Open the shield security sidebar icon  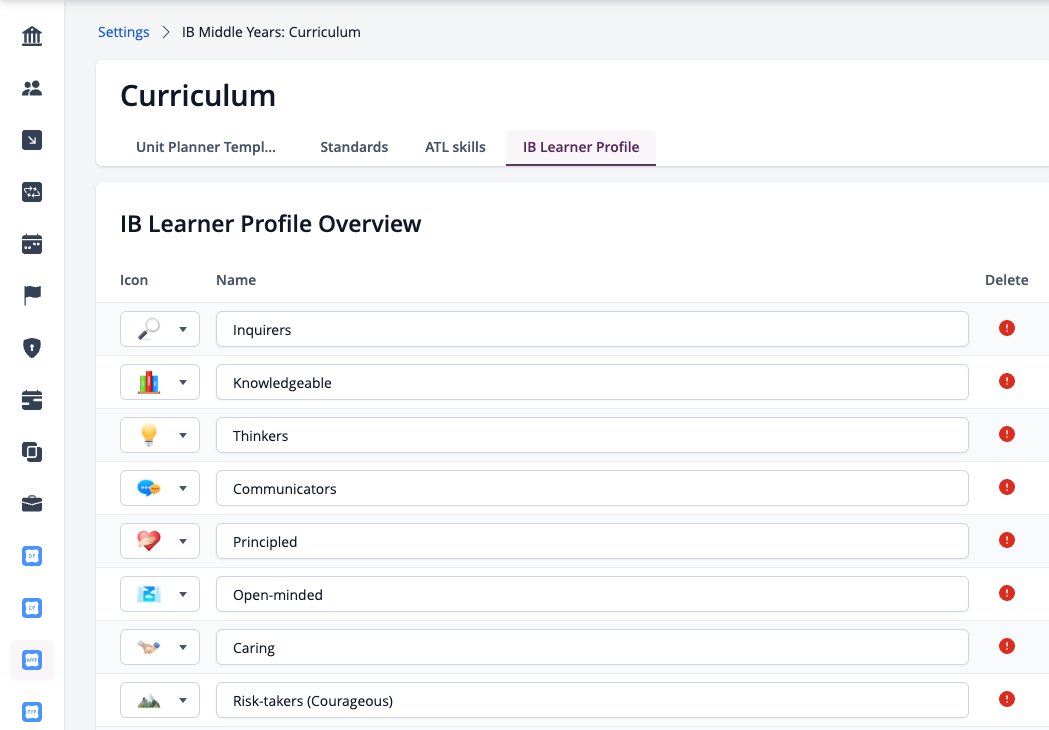(31, 347)
